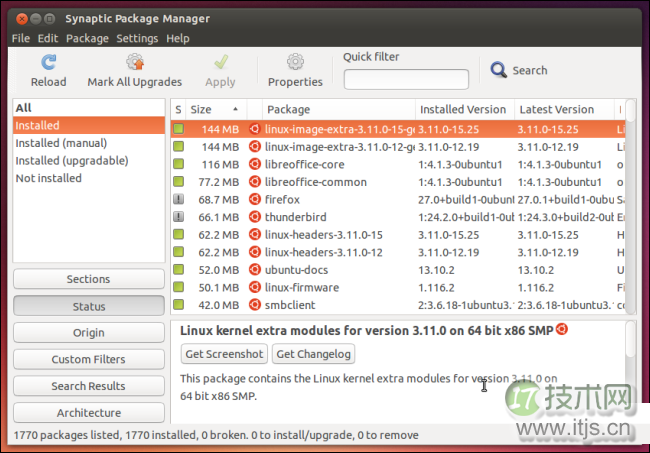Click the Apply checkmark icon
Screen dimensions: 650x453
221,63
